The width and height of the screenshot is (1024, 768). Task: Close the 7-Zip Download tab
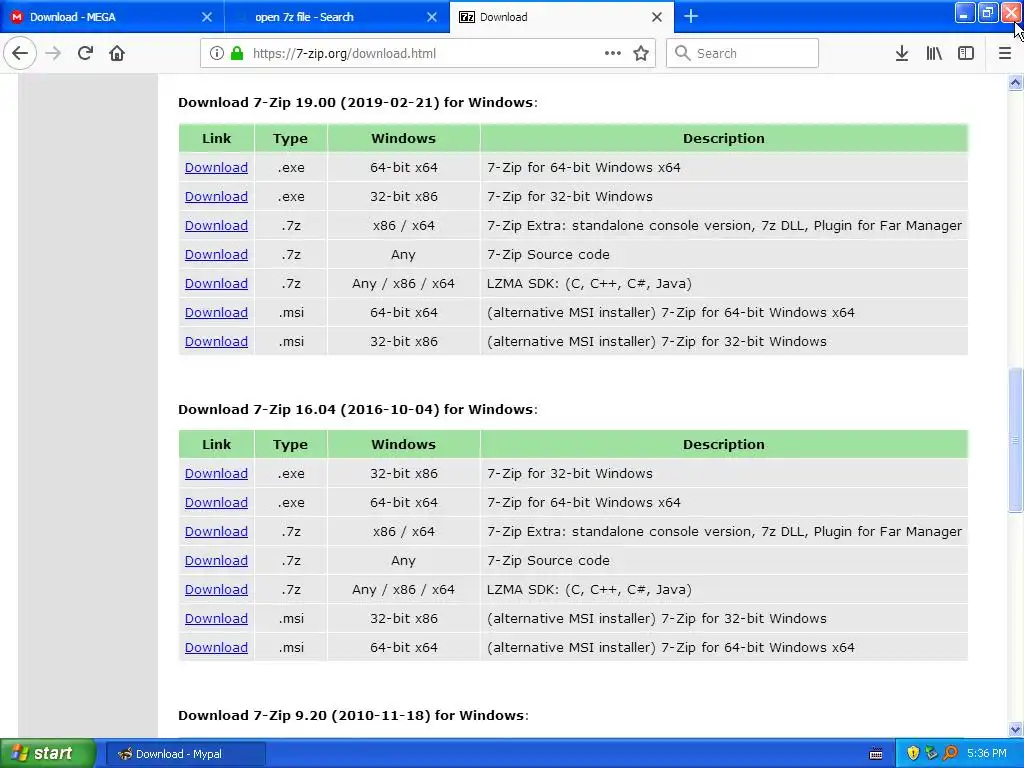tap(657, 17)
